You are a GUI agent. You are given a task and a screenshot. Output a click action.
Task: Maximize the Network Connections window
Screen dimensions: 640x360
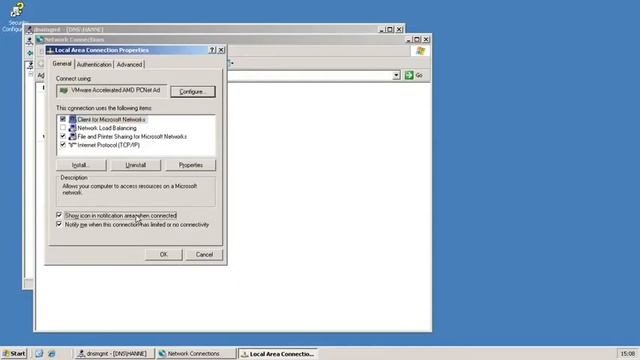tap(417, 40)
